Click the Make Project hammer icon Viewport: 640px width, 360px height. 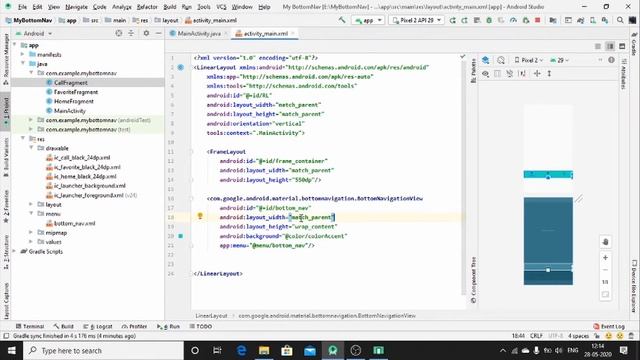coord(342,20)
